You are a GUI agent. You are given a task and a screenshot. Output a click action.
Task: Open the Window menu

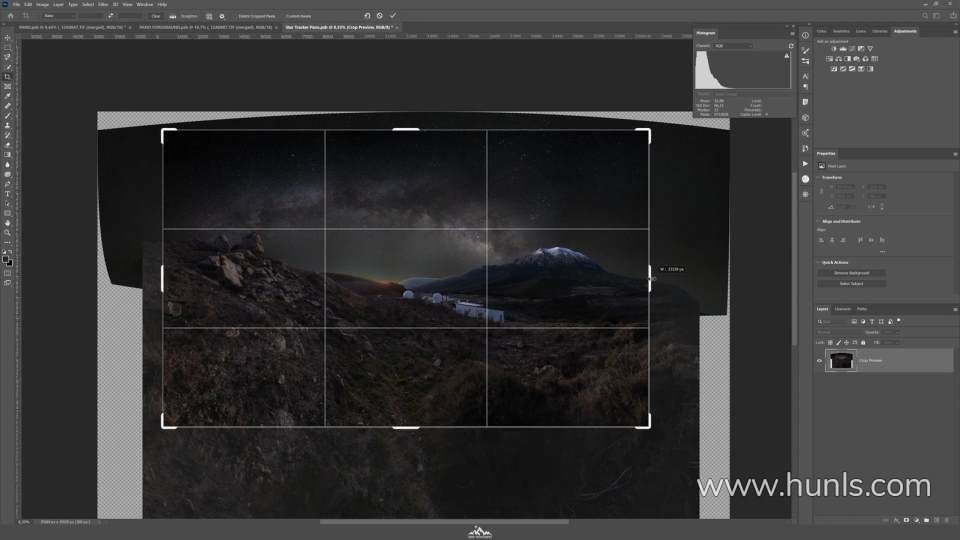click(145, 4)
